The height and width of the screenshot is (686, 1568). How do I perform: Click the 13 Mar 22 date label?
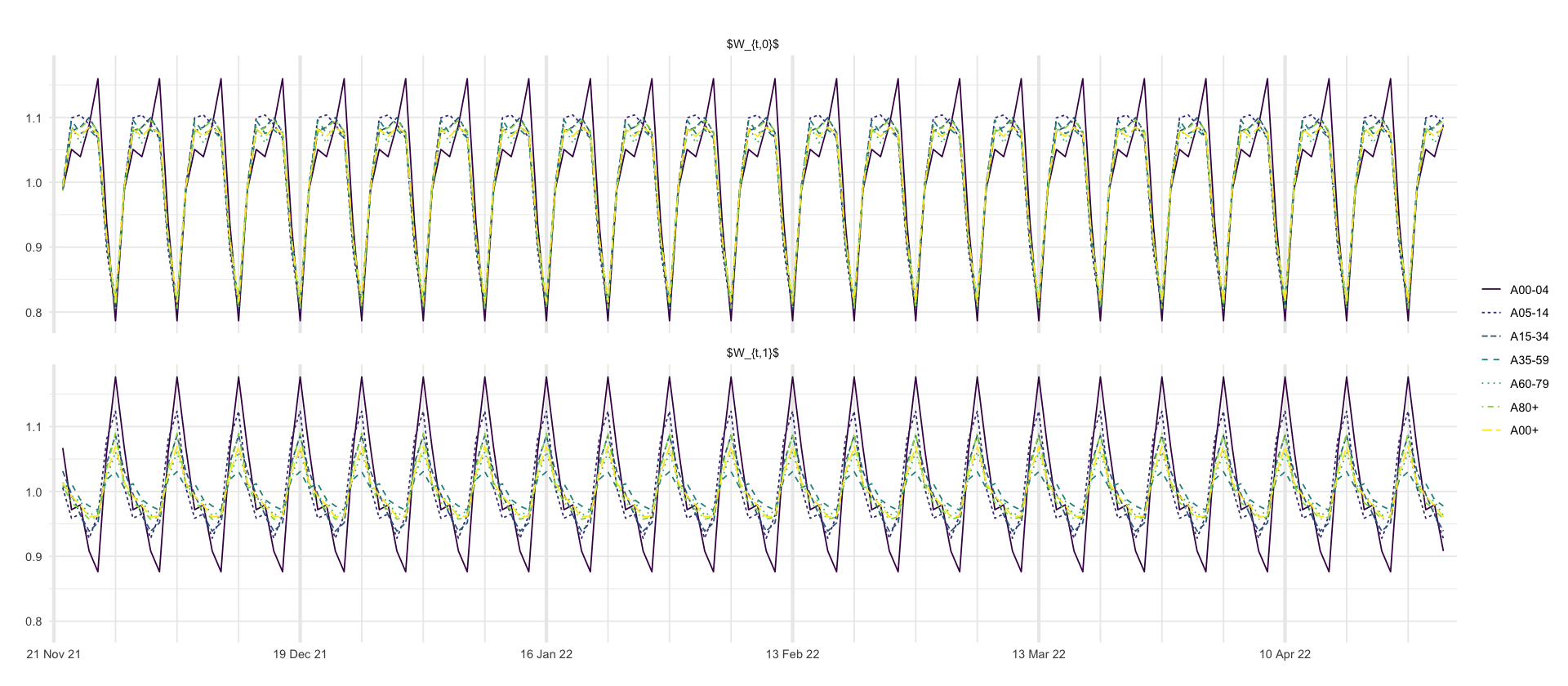pyautogui.click(x=1039, y=654)
